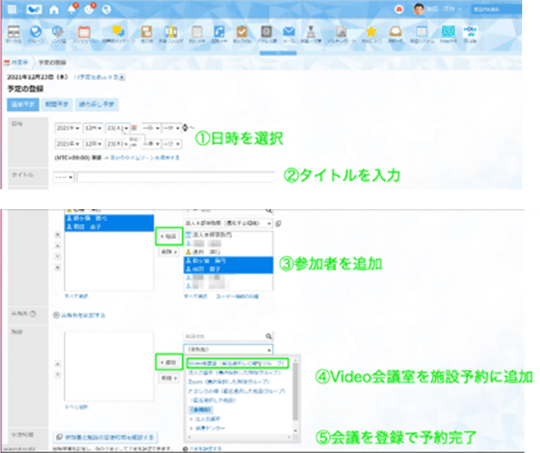
Task: Click the title text input field
Action: click(176, 177)
